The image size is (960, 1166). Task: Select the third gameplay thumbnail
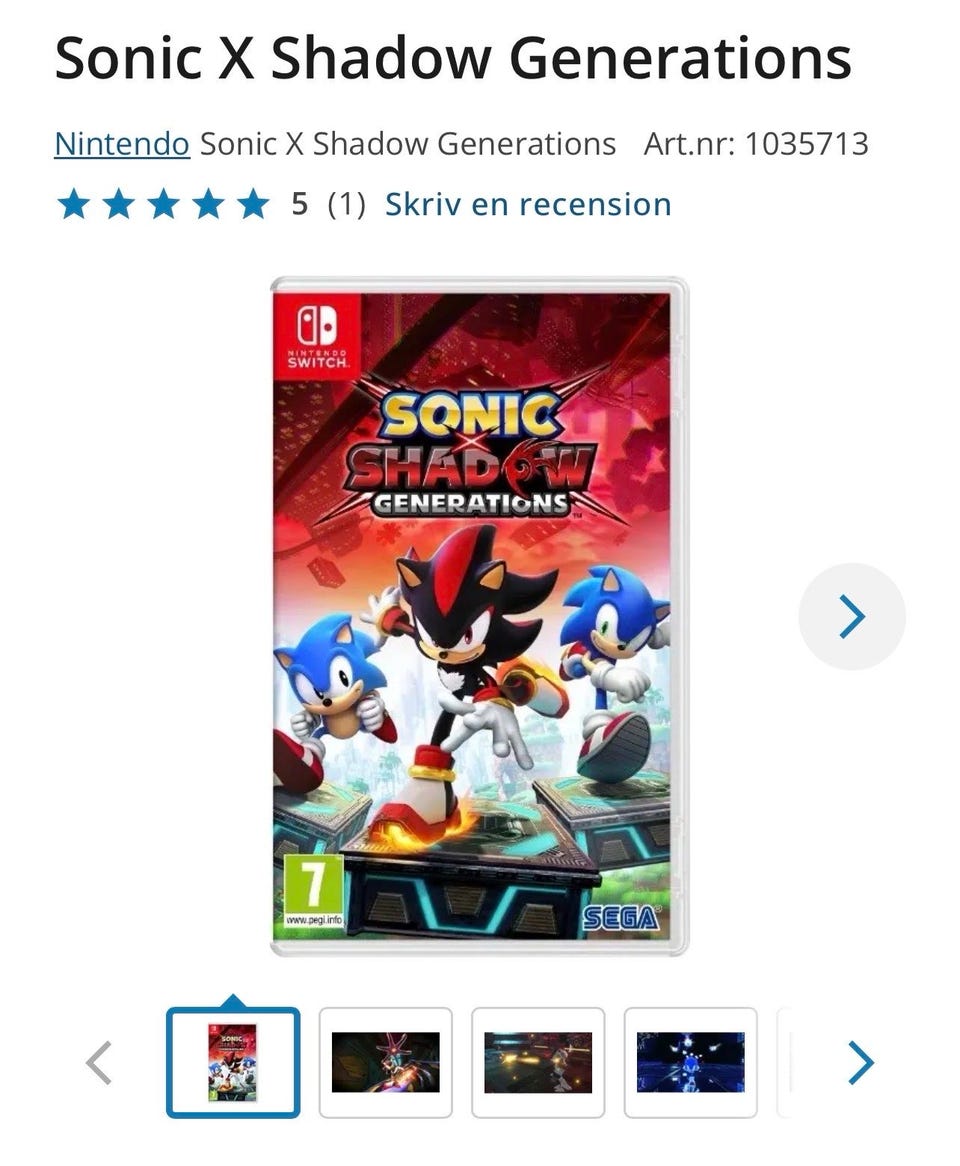point(538,1063)
